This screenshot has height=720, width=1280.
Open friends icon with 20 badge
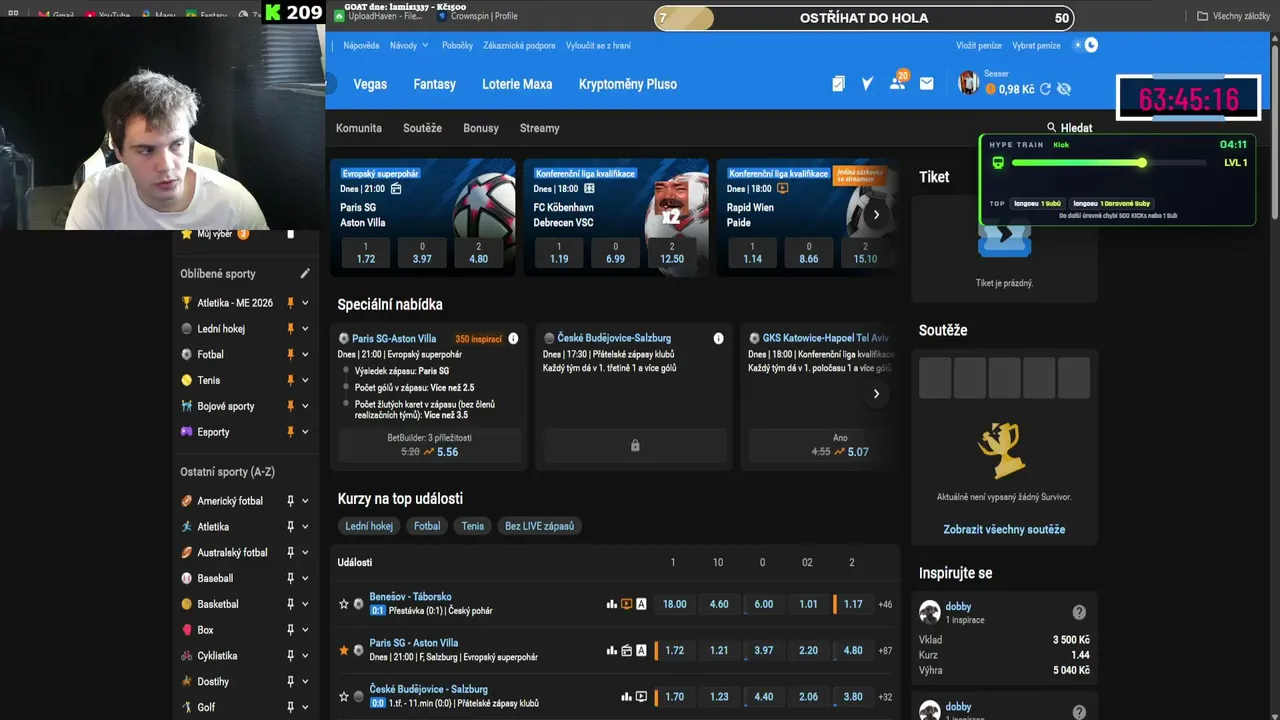(898, 83)
